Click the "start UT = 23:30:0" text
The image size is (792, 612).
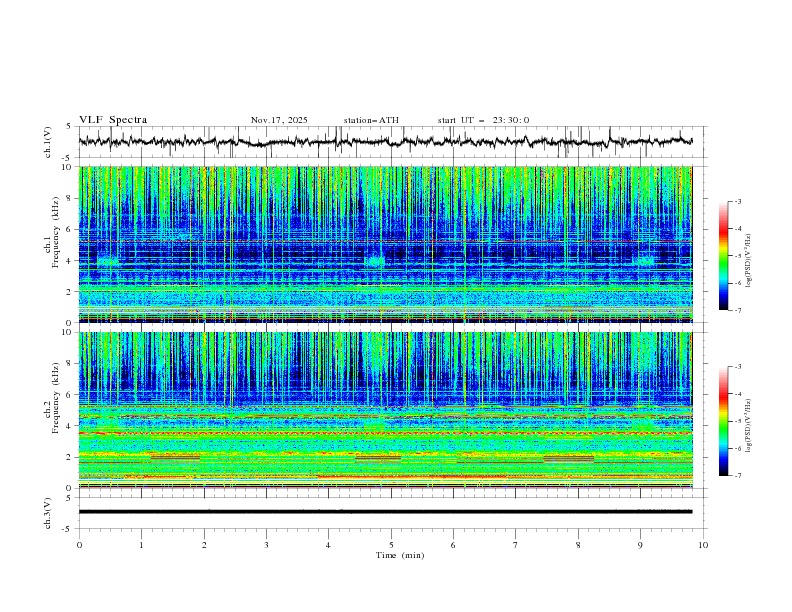pos(483,120)
